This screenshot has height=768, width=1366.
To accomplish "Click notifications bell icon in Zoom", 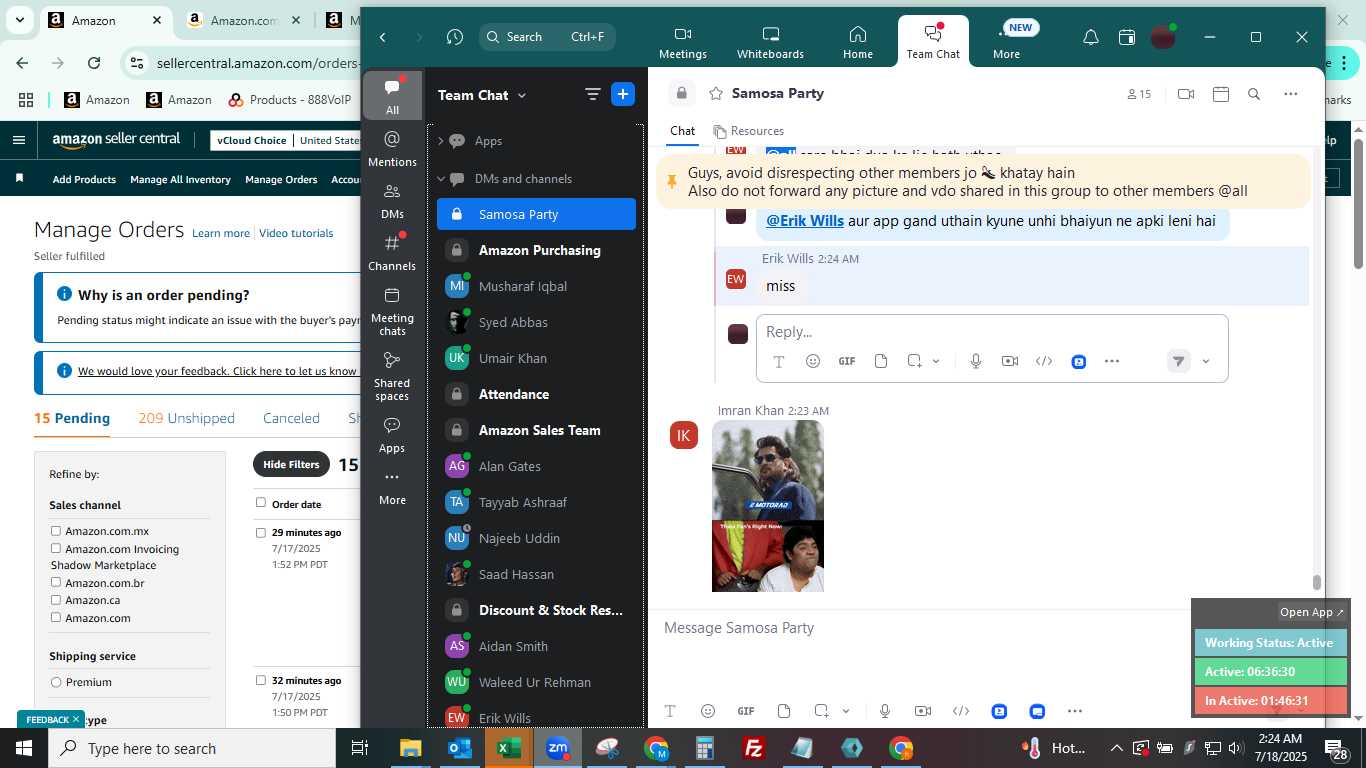I will click(1091, 37).
